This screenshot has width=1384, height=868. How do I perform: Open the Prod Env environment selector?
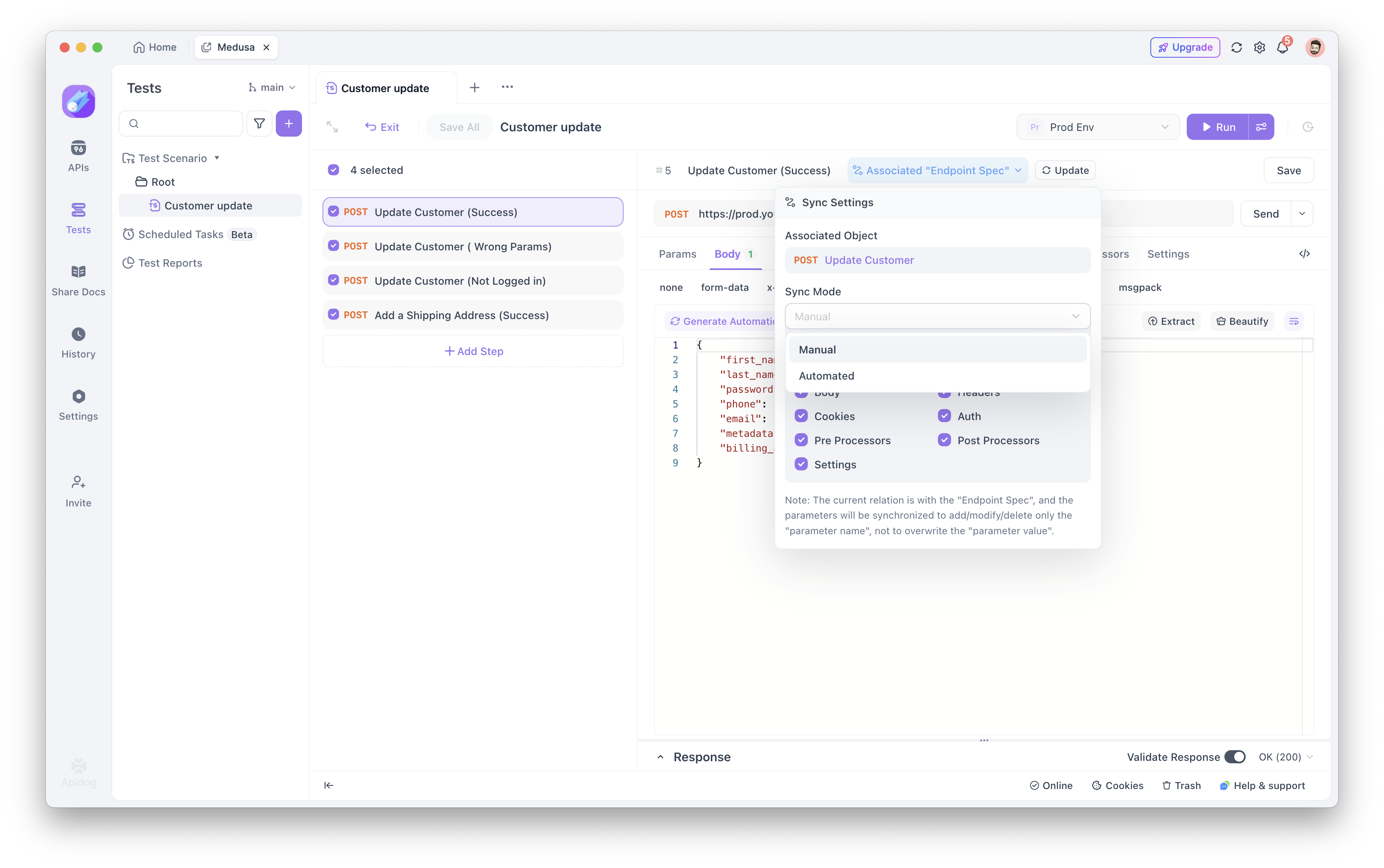(1098, 127)
